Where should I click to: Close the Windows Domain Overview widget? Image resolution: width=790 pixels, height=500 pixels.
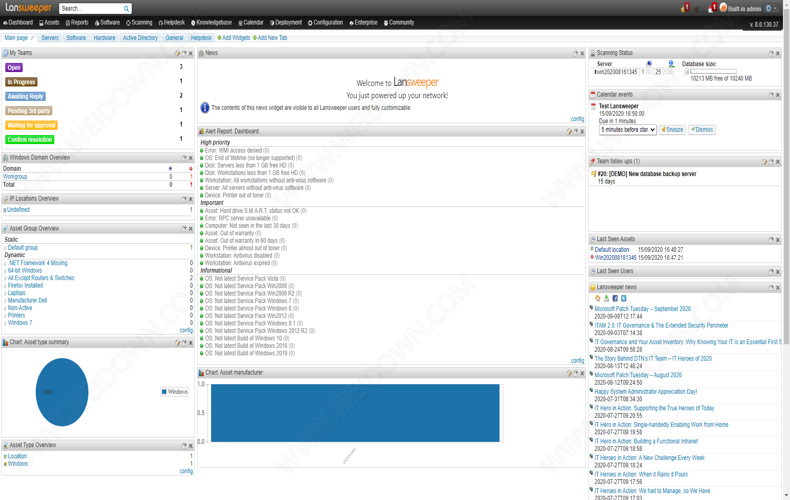[190, 158]
